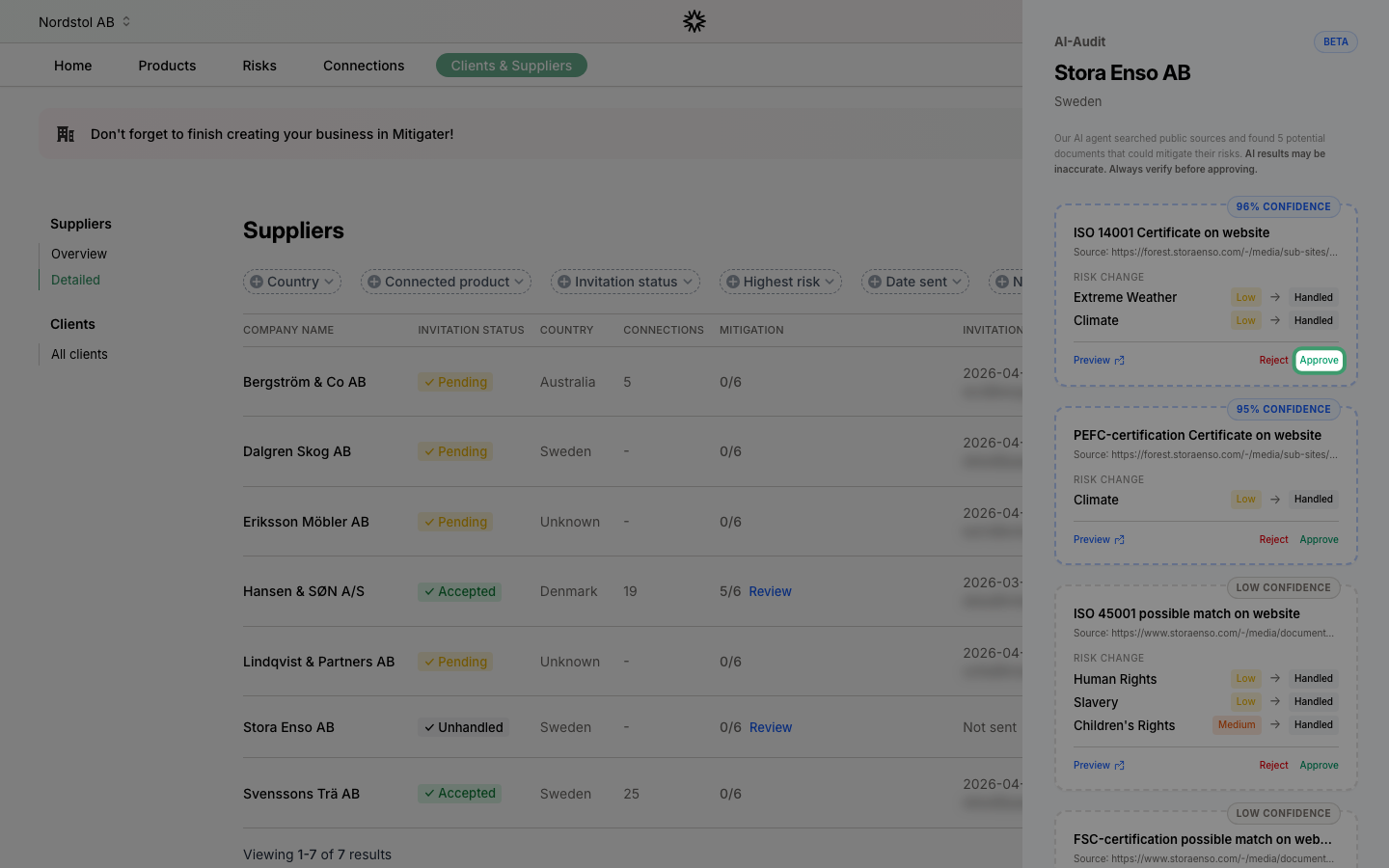Click the plus icon on Date sent filter
This screenshot has width=1389, height=868.
[x=875, y=282]
